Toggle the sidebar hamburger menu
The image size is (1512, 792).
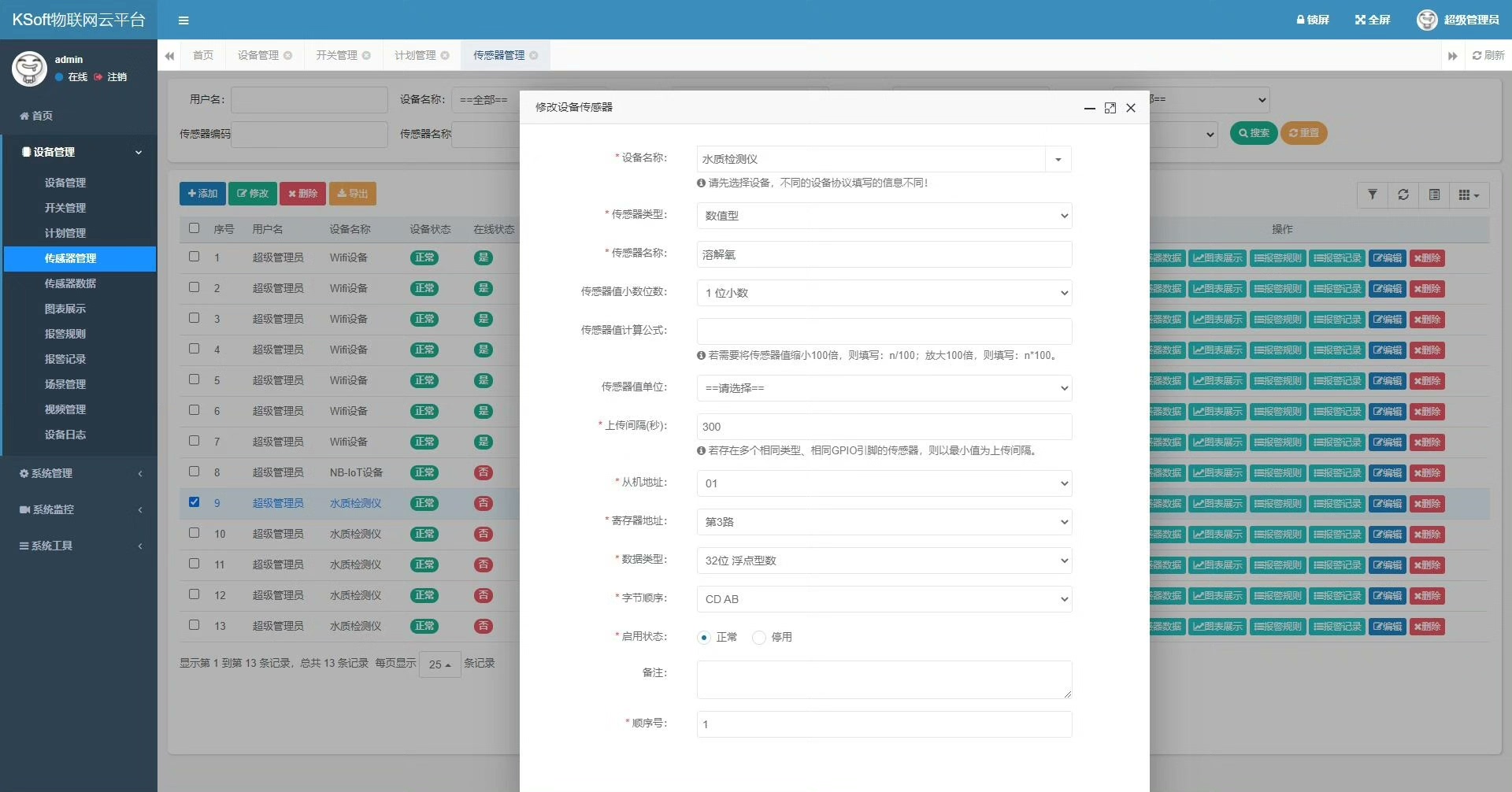point(183,20)
